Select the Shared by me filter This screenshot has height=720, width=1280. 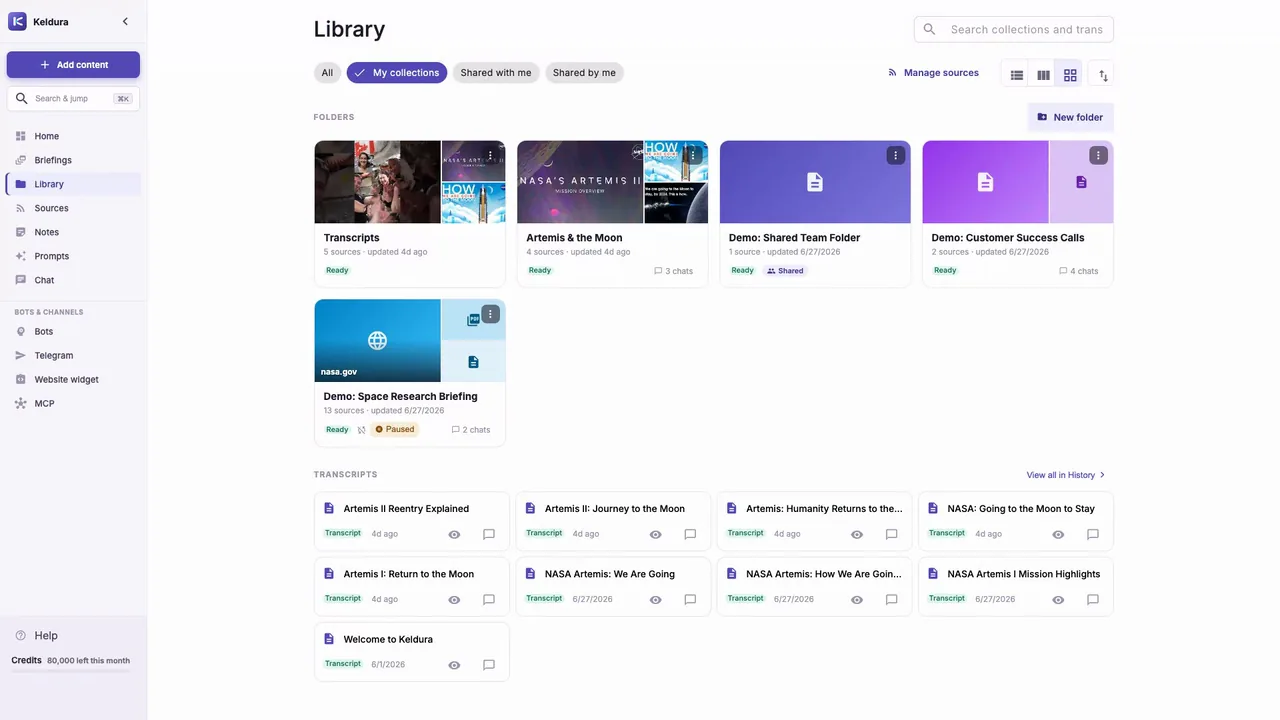pyautogui.click(x=584, y=73)
